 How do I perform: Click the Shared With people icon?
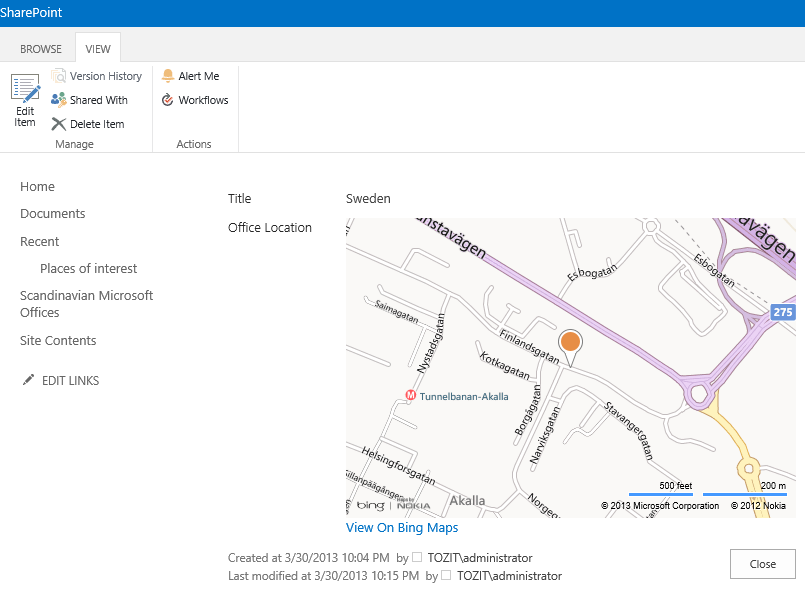coord(59,100)
